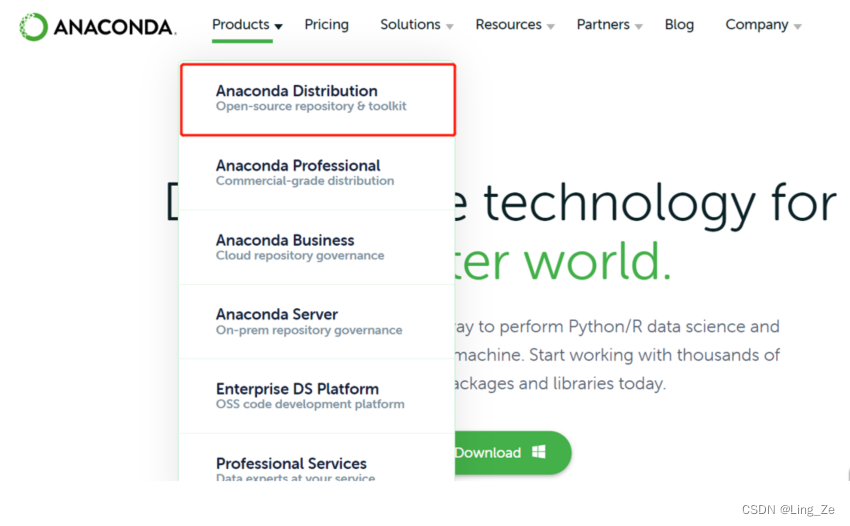850x526 pixels.
Task: Click the Anaconda logo
Action: (98, 27)
